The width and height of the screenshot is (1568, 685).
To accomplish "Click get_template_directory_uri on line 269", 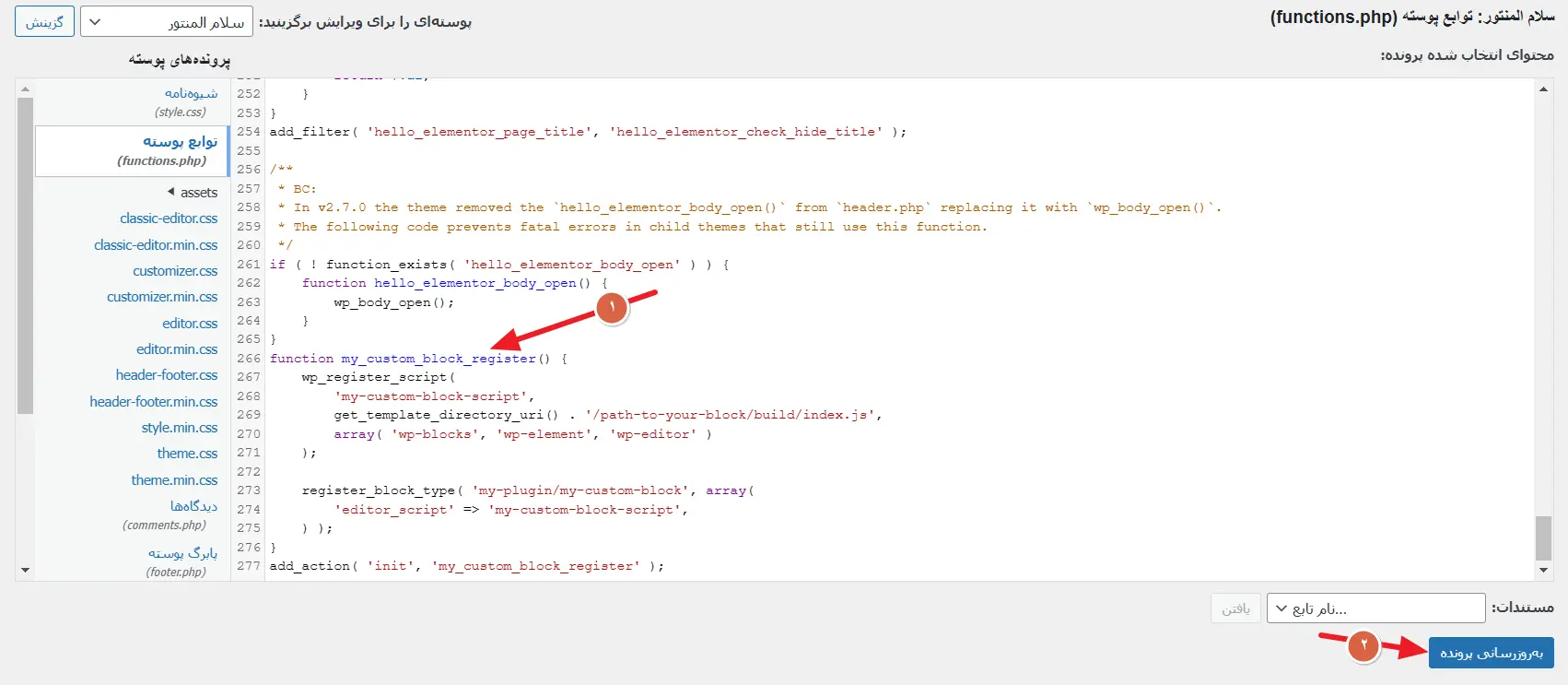I will coord(446,415).
